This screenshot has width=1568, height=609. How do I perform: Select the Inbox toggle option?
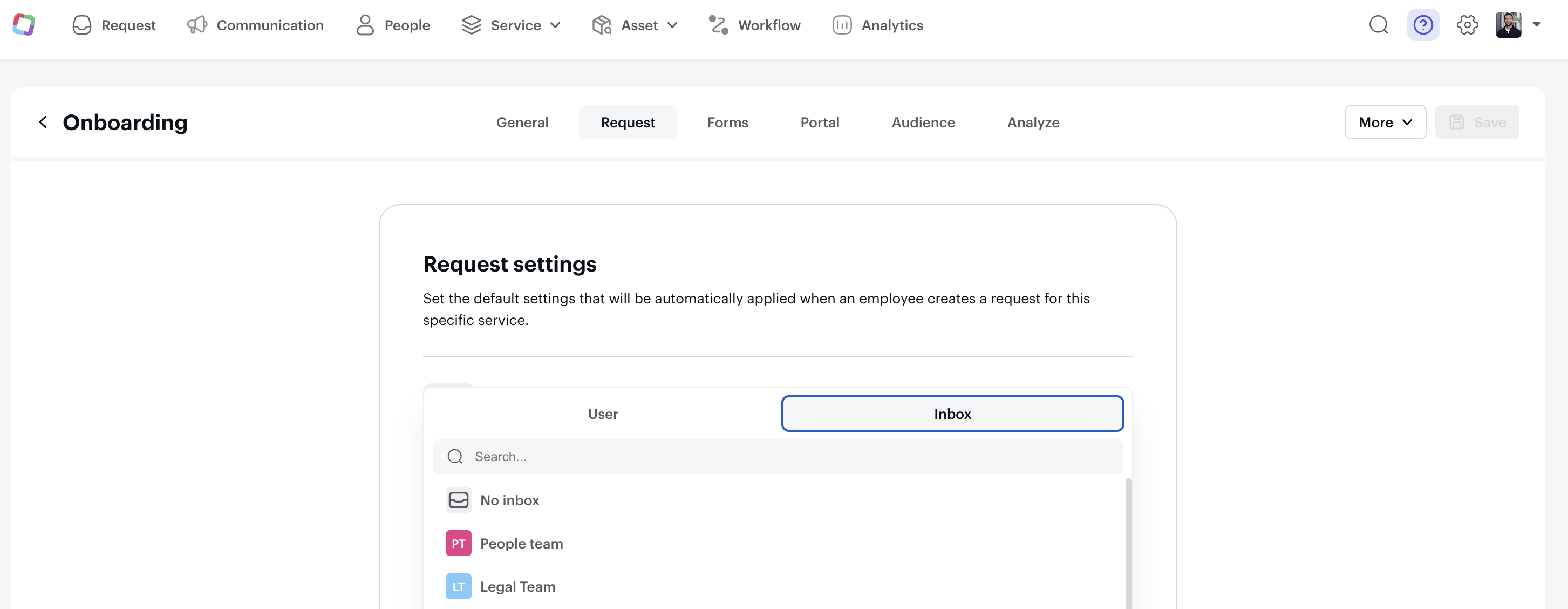click(x=952, y=414)
